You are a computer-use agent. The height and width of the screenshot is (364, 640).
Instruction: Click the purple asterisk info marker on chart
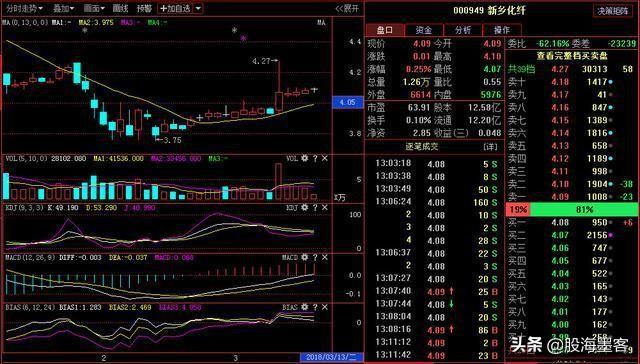pyautogui.click(x=243, y=38)
